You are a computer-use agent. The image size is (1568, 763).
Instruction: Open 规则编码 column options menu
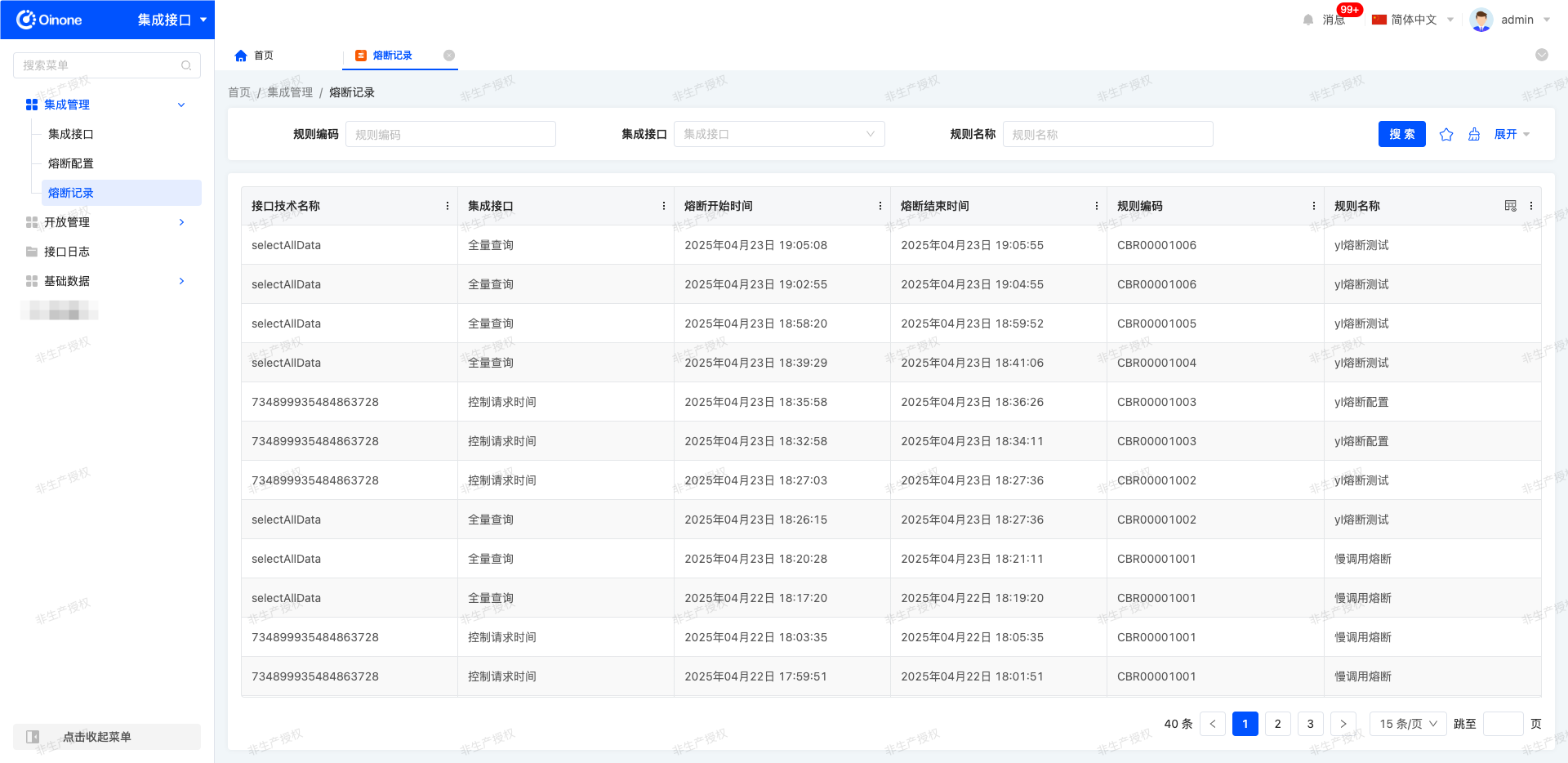pos(1314,206)
